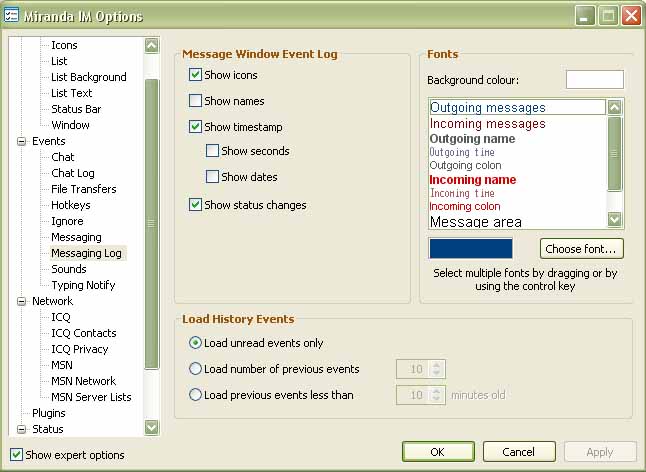This screenshot has height=472, width=646.
Task: Click the blue font colour swatch
Action: [471, 249]
